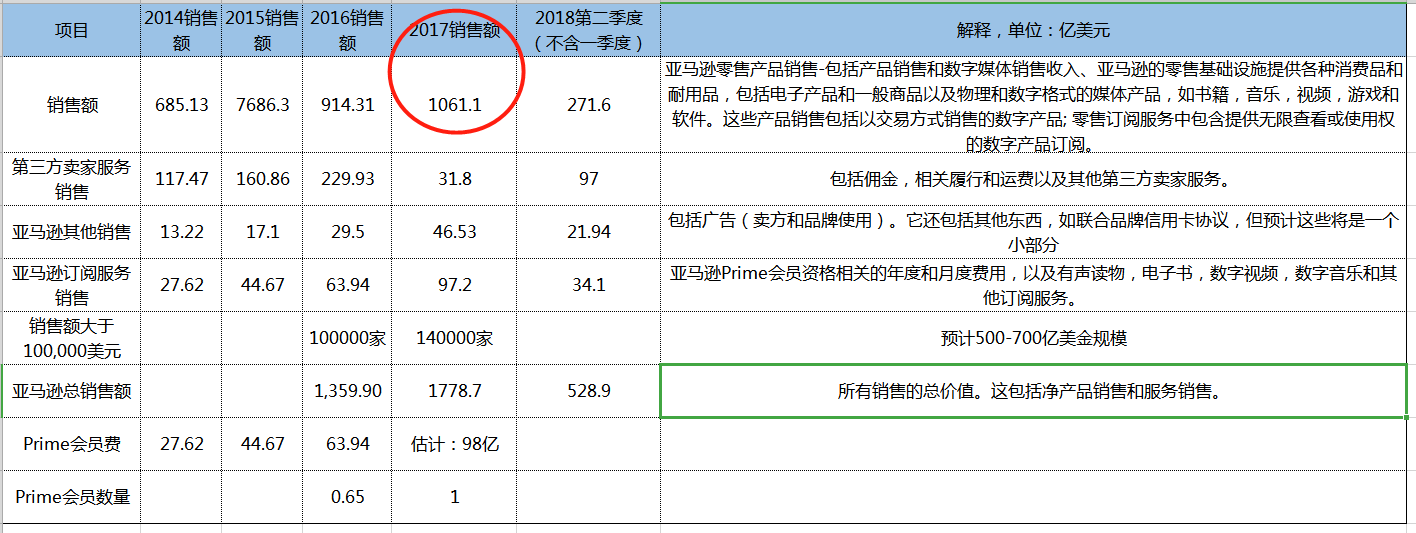The height and width of the screenshot is (533, 1416).
Task: Click 44.67 in the Prime会员费 row
Action: (262, 444)
